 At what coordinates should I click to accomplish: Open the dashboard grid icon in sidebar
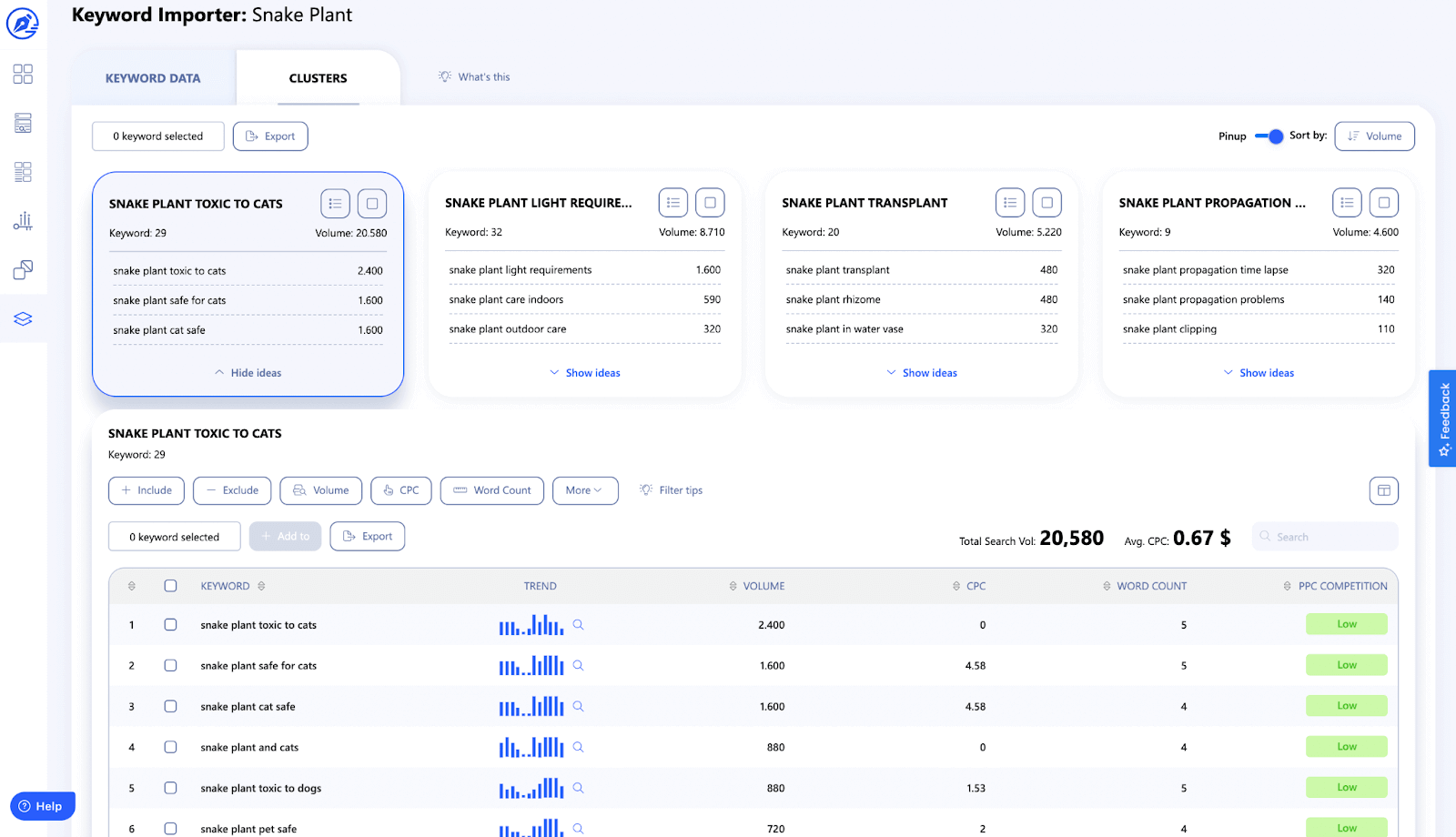click(22, 74)
